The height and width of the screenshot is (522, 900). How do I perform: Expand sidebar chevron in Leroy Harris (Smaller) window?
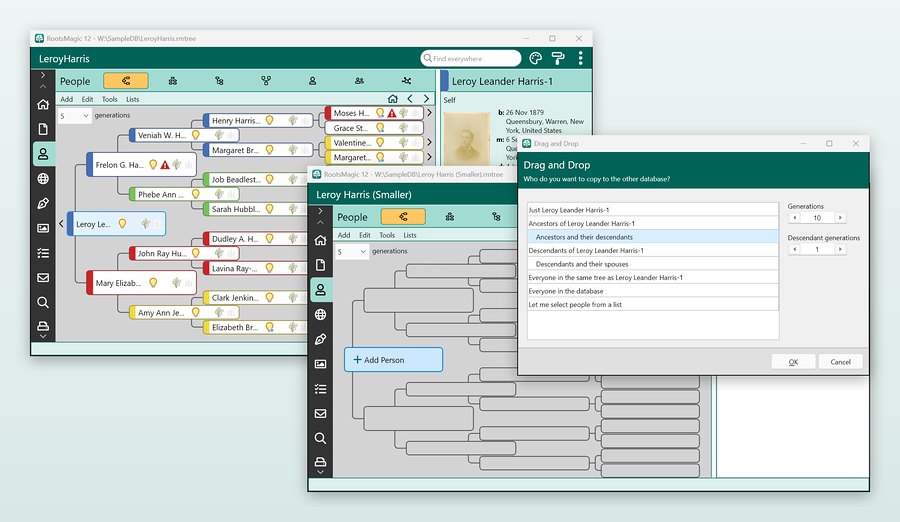tap(320, 211)
